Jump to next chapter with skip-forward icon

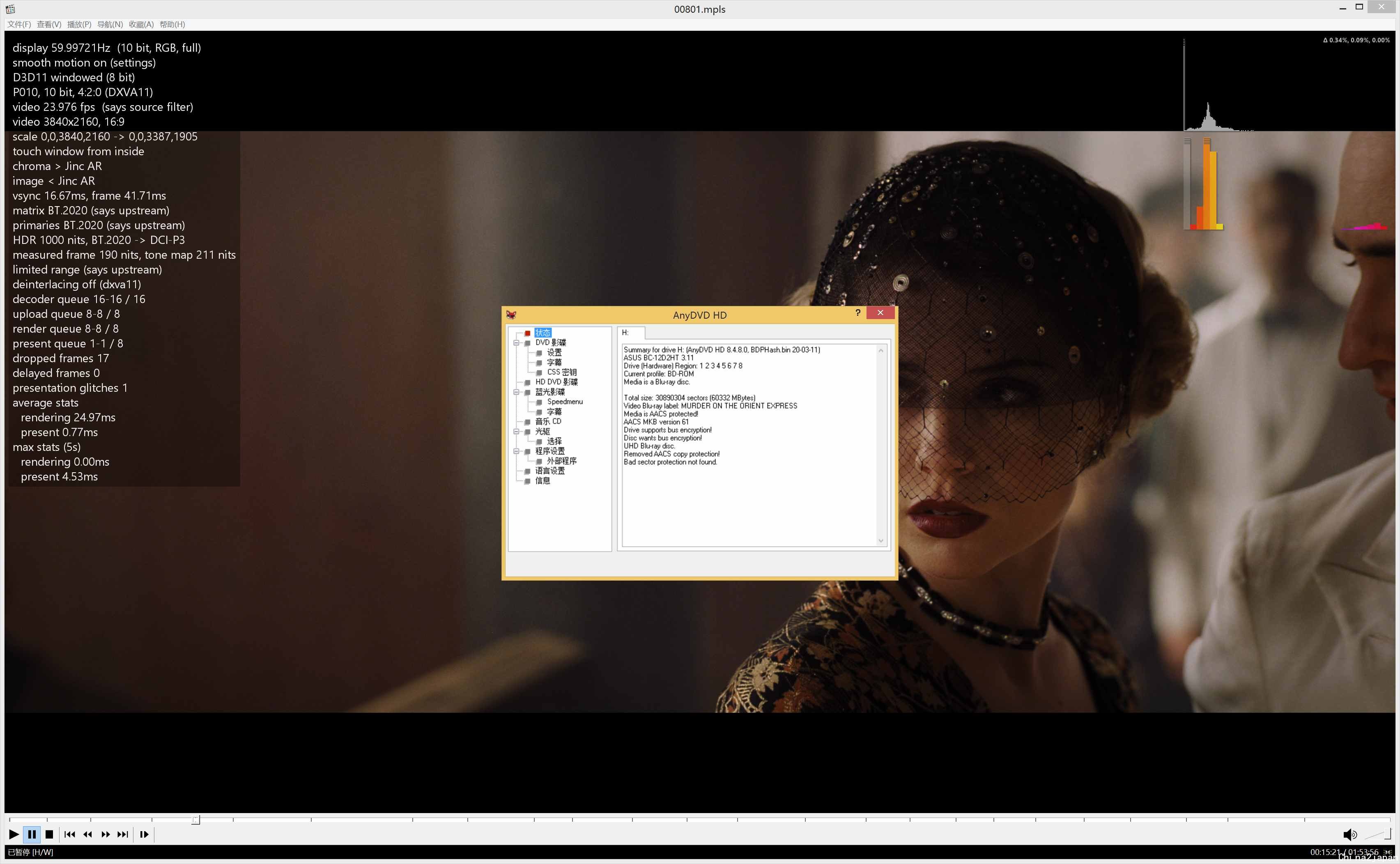[122, 834]
